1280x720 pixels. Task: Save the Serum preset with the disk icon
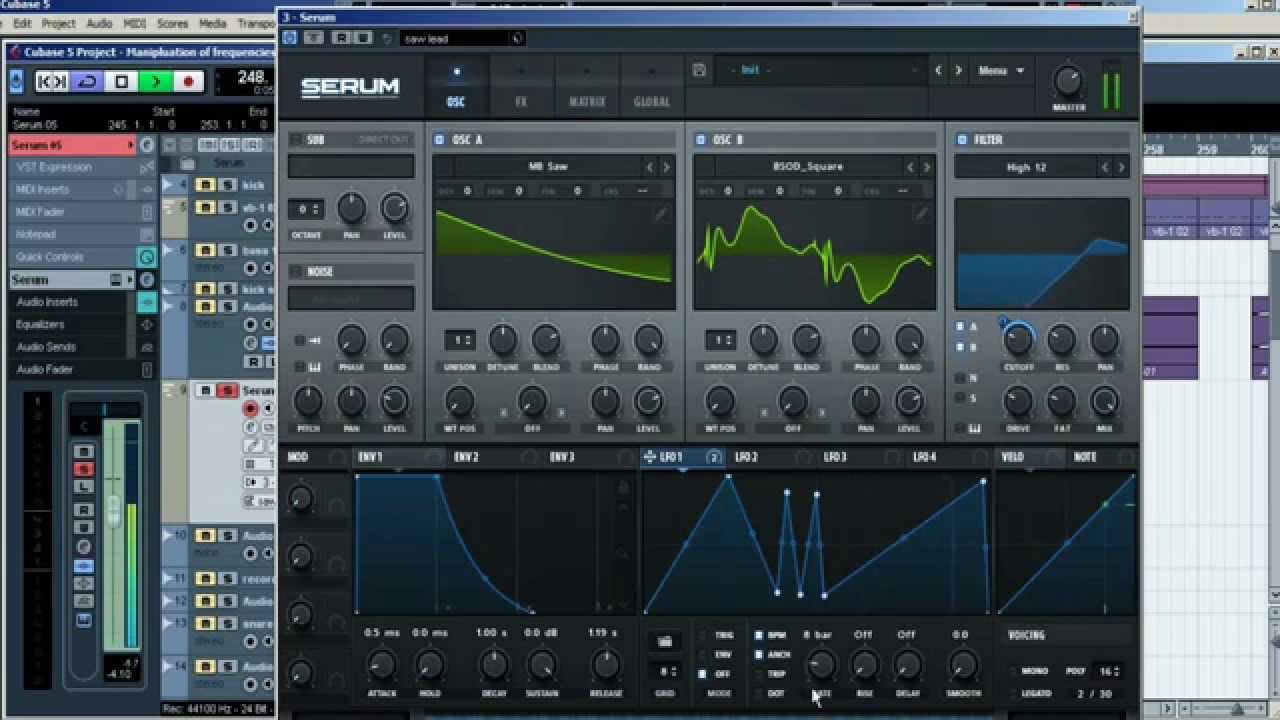700,70
